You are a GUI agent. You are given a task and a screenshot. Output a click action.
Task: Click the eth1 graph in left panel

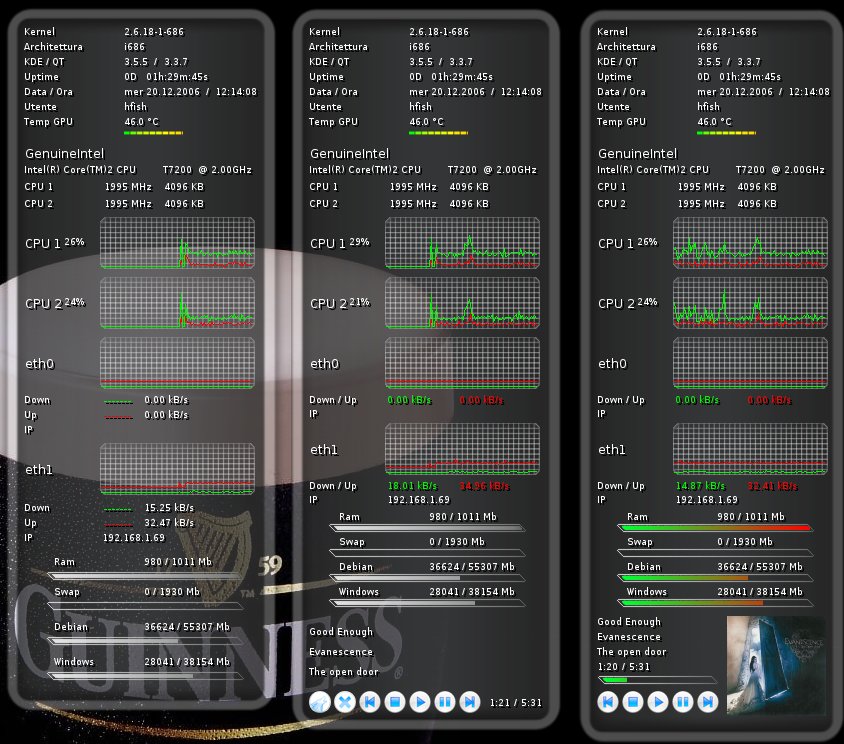click(177, 469)
